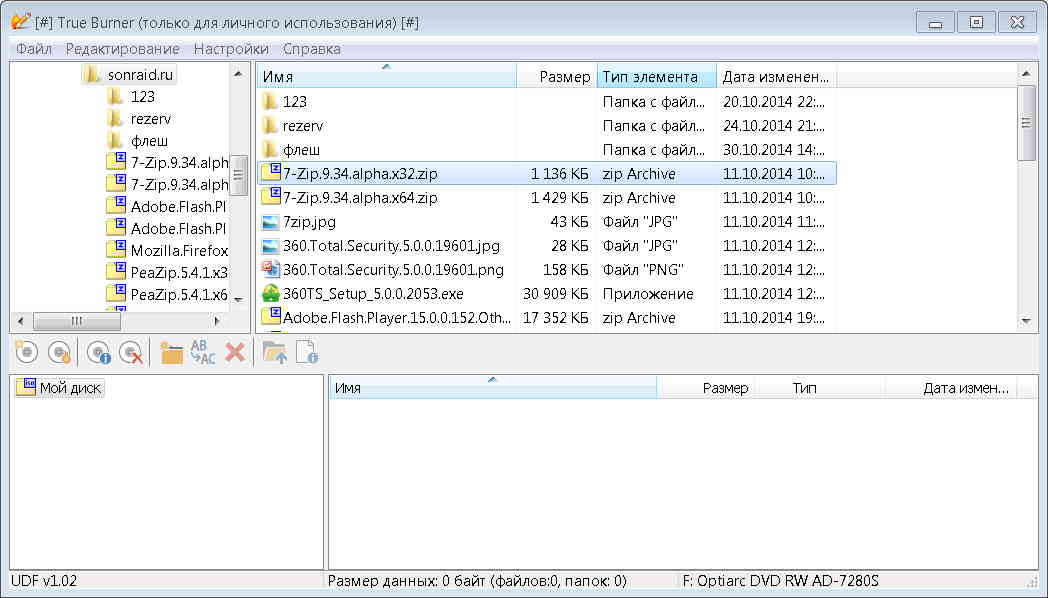Click the folder-up arrow toolbar icon
Screen dimensions: 1048x598
tap(275, 352)
